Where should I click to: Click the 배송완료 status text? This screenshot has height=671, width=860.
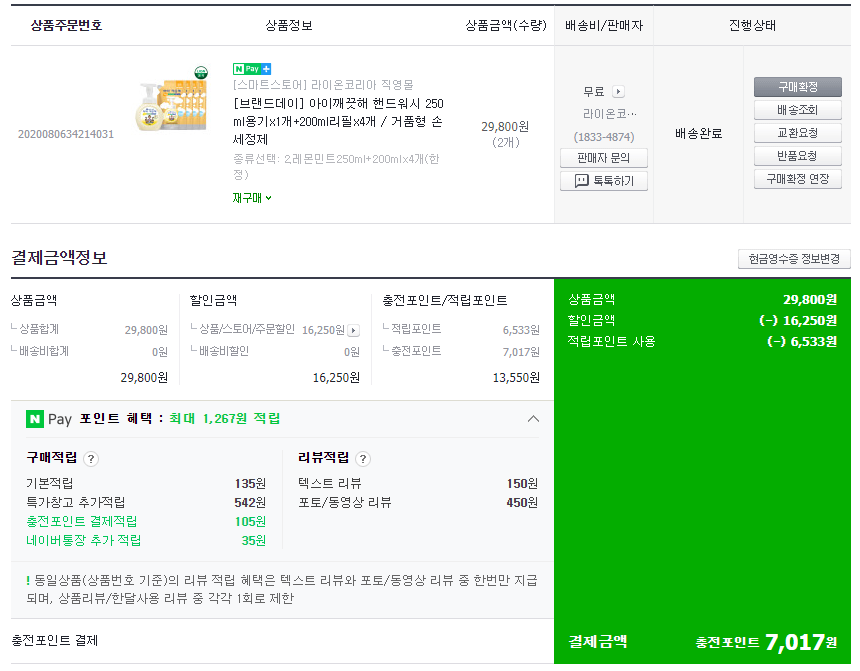point(698,134)
